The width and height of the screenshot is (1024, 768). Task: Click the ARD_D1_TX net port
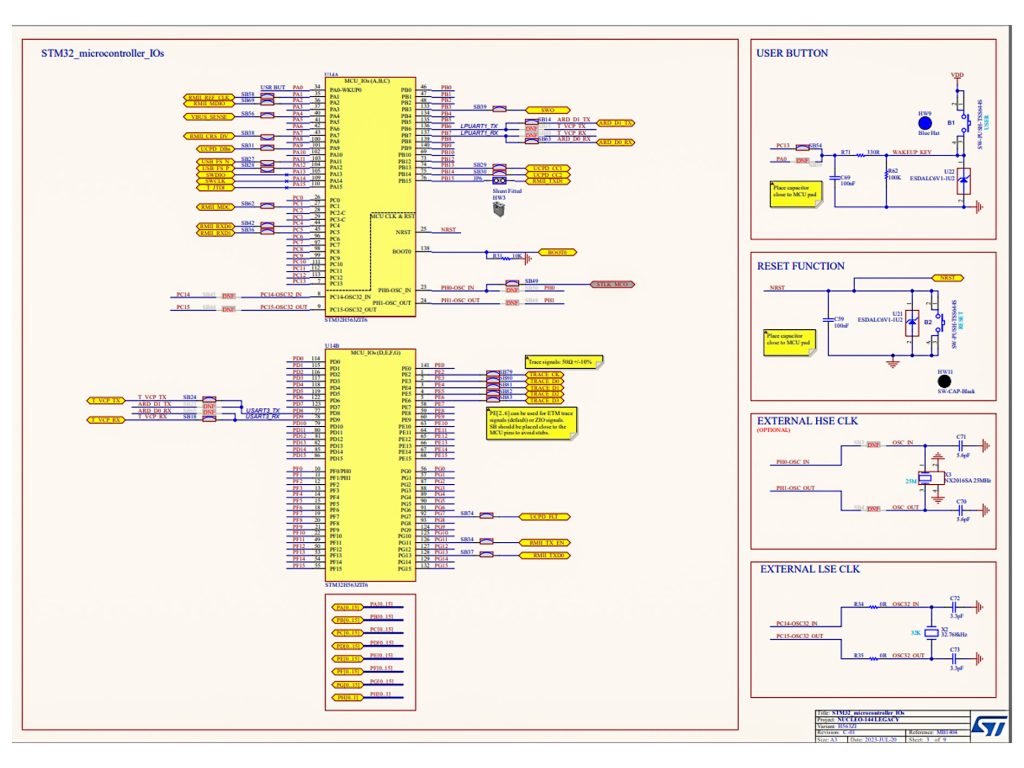[x=615, y=123]
